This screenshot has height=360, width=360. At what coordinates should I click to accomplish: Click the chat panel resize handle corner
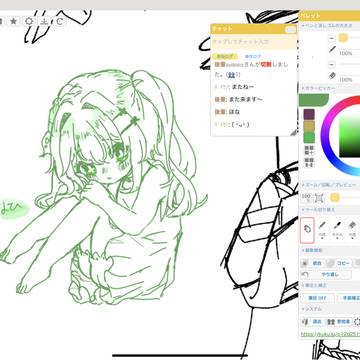(293, 133)
